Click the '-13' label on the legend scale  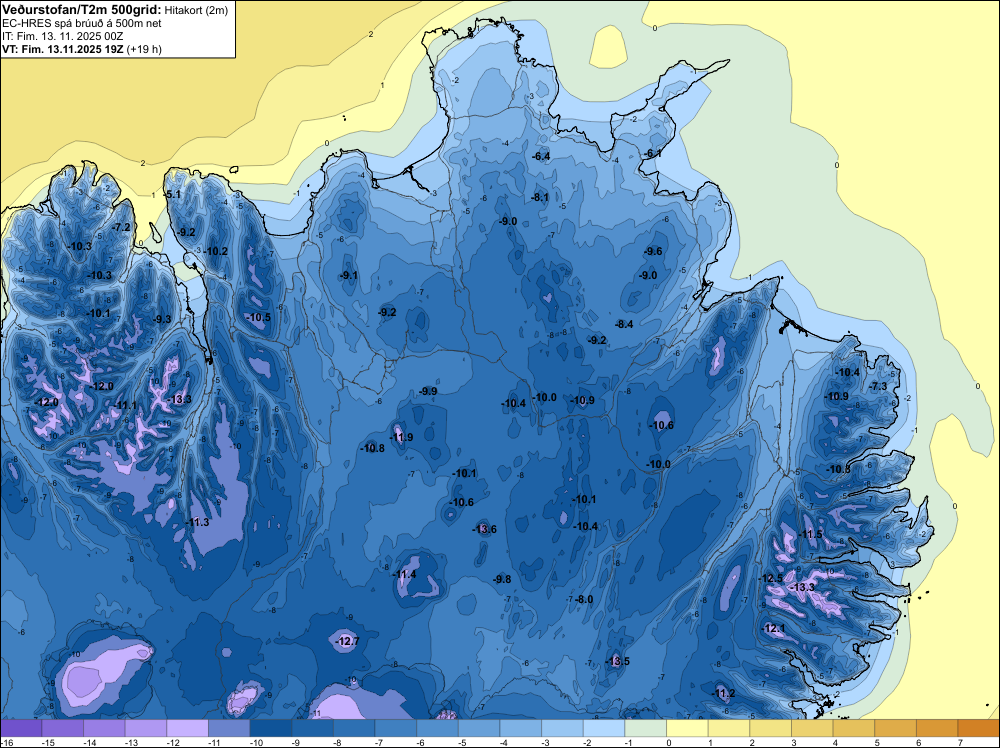coord(131,742)
